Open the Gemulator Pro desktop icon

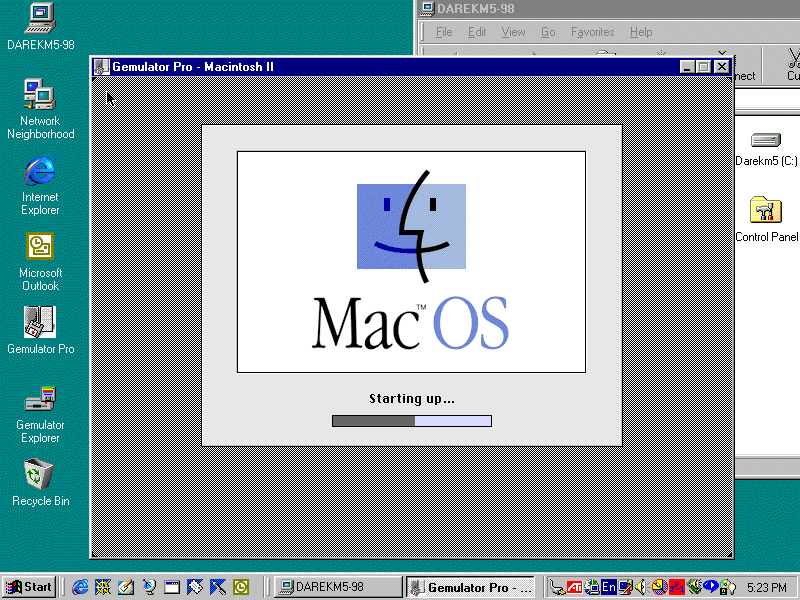click(40, 322)
